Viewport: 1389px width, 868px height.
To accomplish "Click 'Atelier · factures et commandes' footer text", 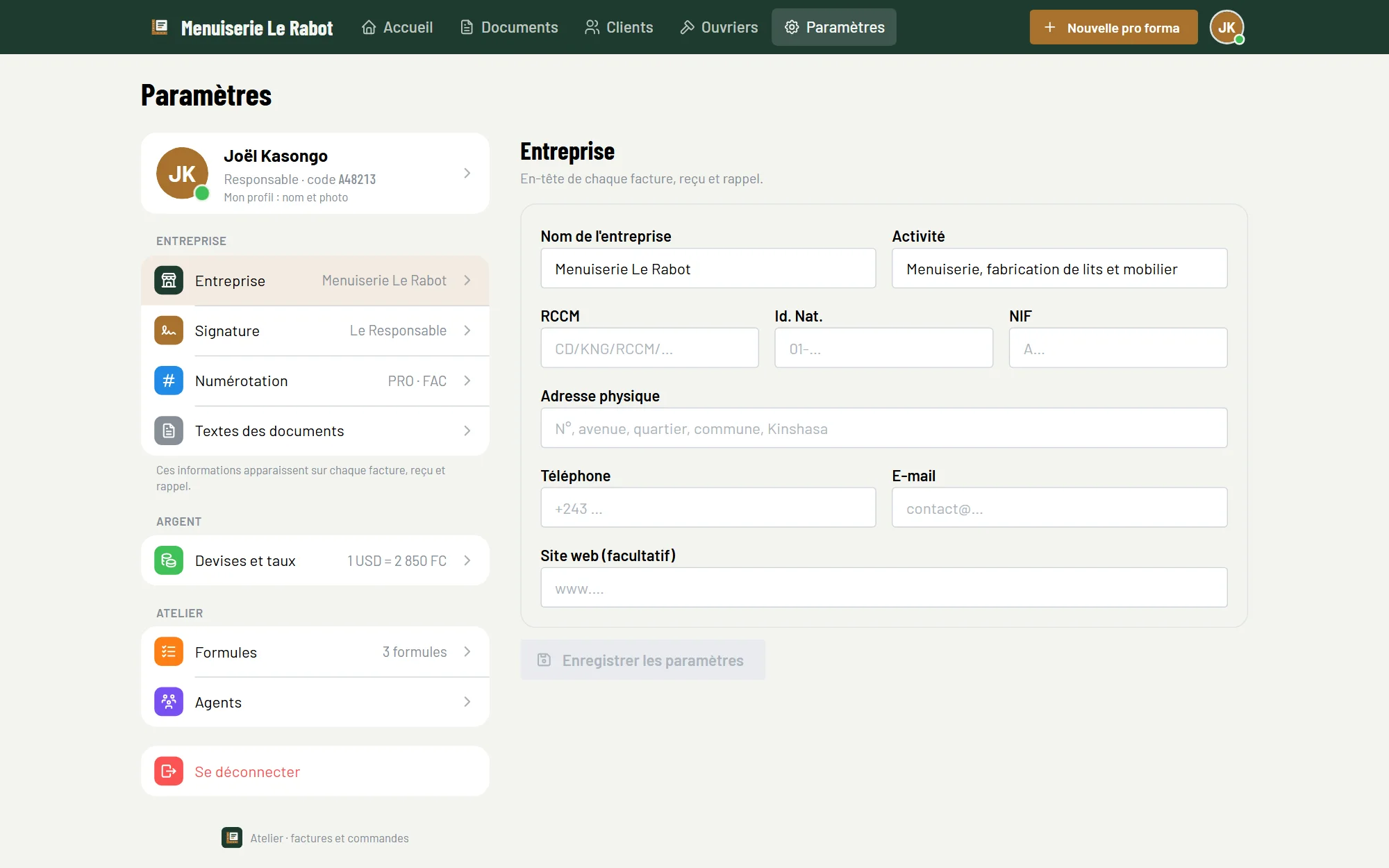I will click(329, 838).
